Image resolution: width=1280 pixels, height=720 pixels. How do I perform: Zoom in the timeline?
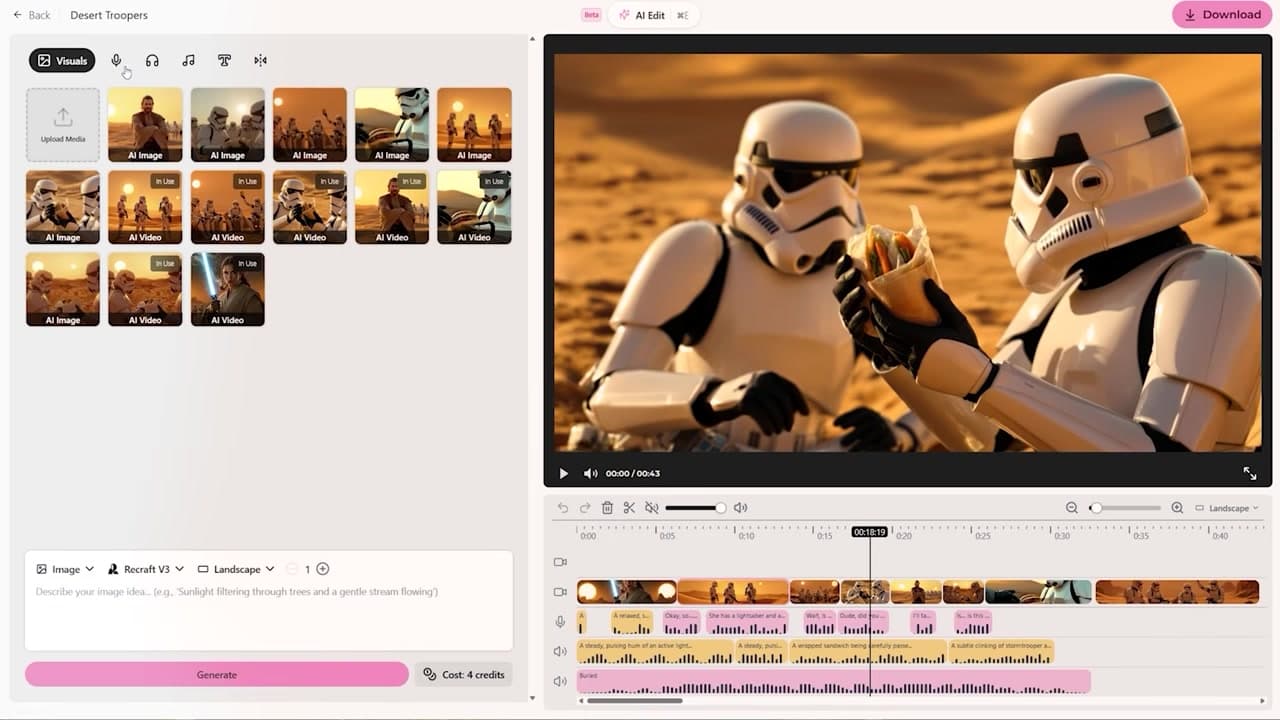coord(1177,508)
